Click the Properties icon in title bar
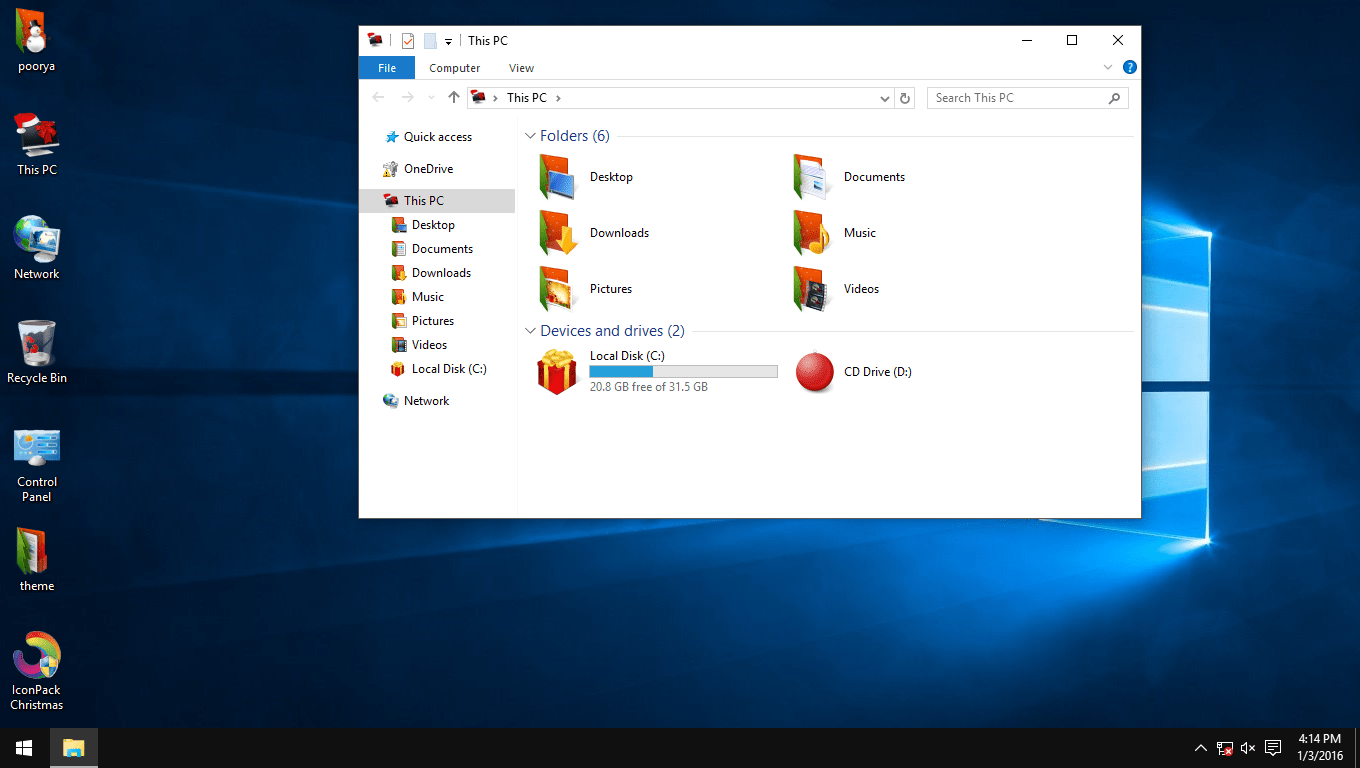The image size is (1360, 768). click(x=408, y=41)
